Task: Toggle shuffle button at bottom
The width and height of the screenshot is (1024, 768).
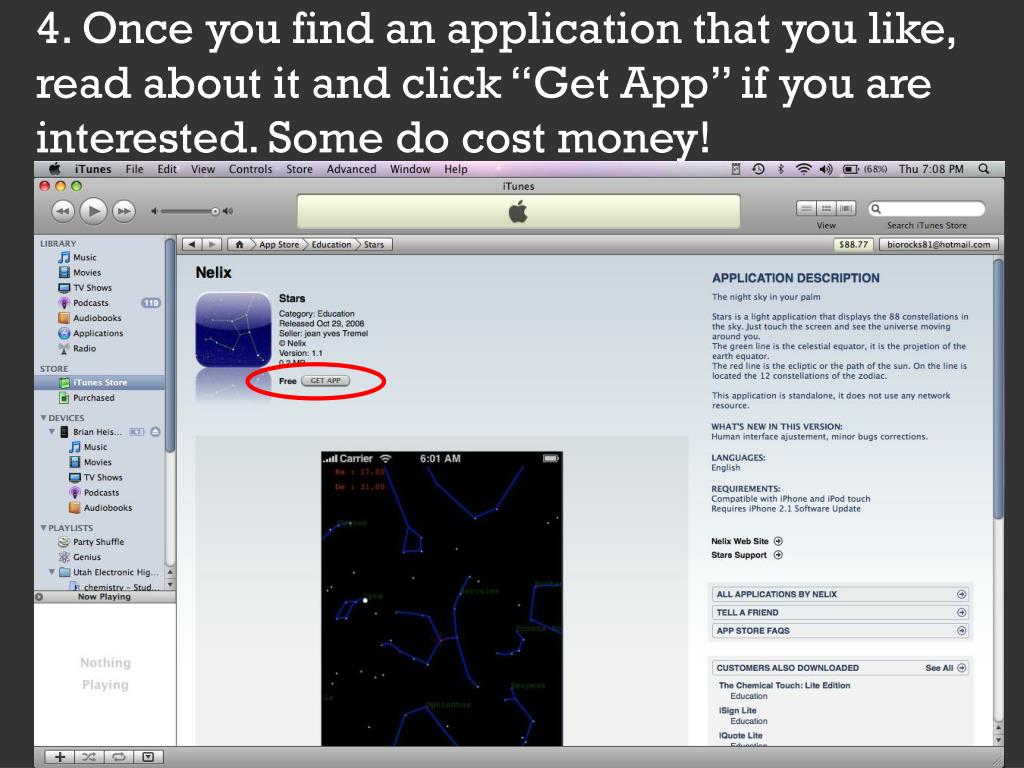Action: pyautogui.click(x=89, y=757)
